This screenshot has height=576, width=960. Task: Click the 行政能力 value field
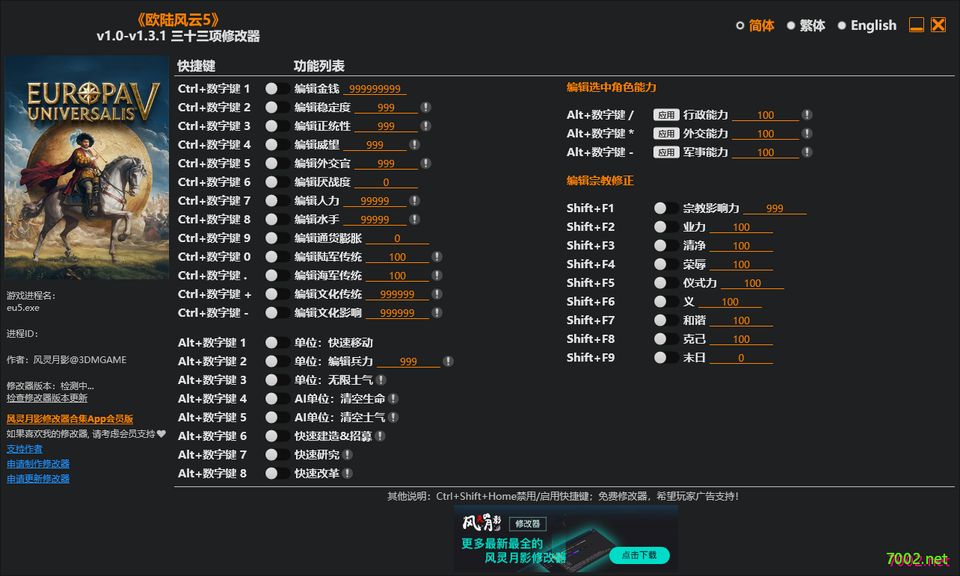tap(765, 115)
